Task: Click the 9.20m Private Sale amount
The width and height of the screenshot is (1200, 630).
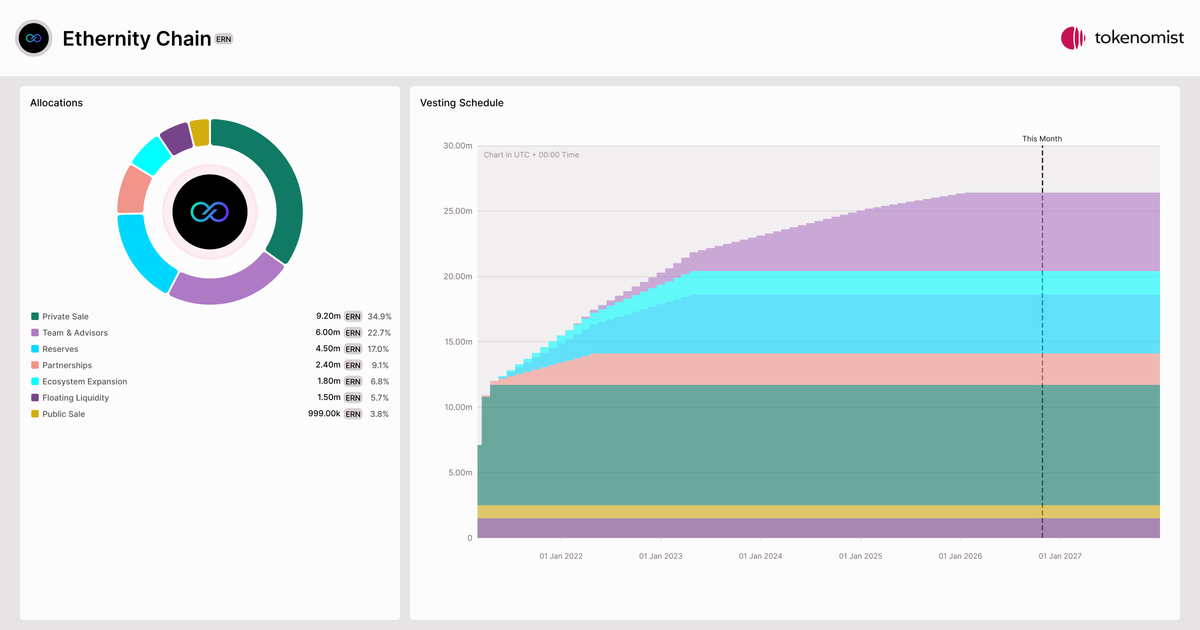Action: click(x=328, y=316)
